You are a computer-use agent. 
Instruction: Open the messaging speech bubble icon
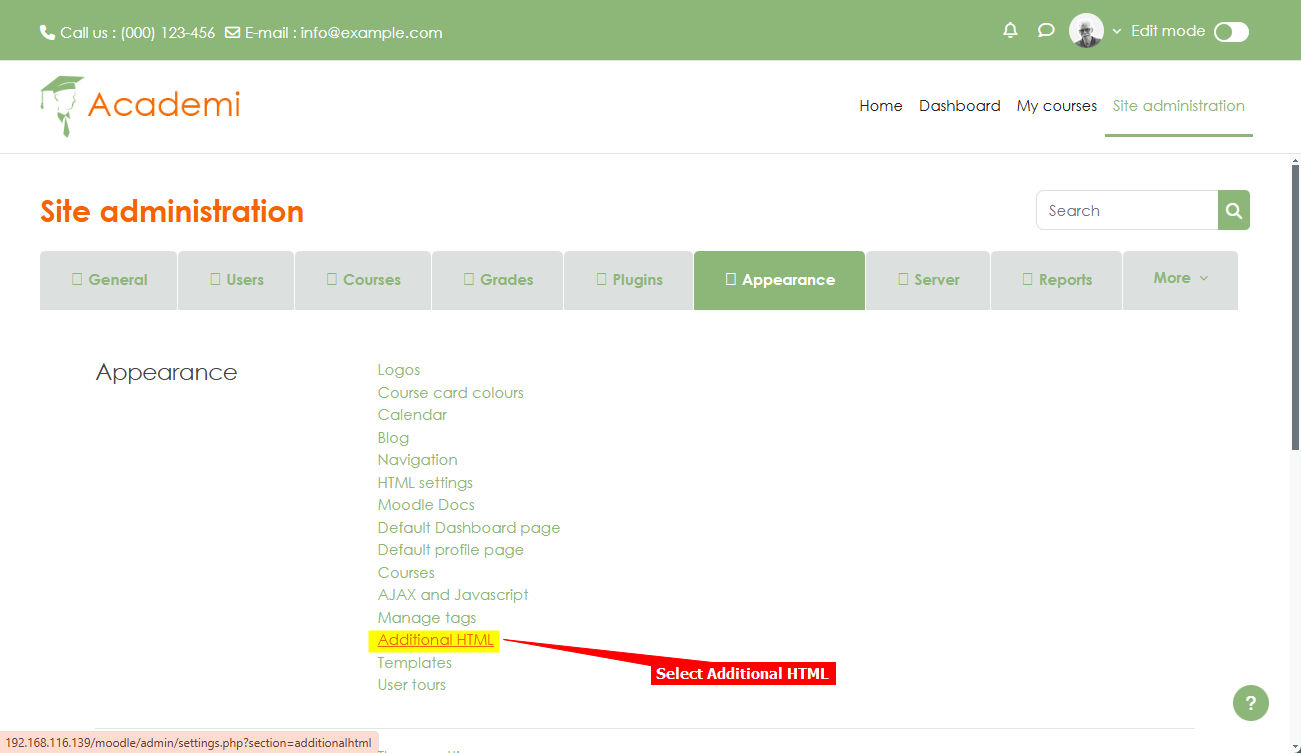1046,30
